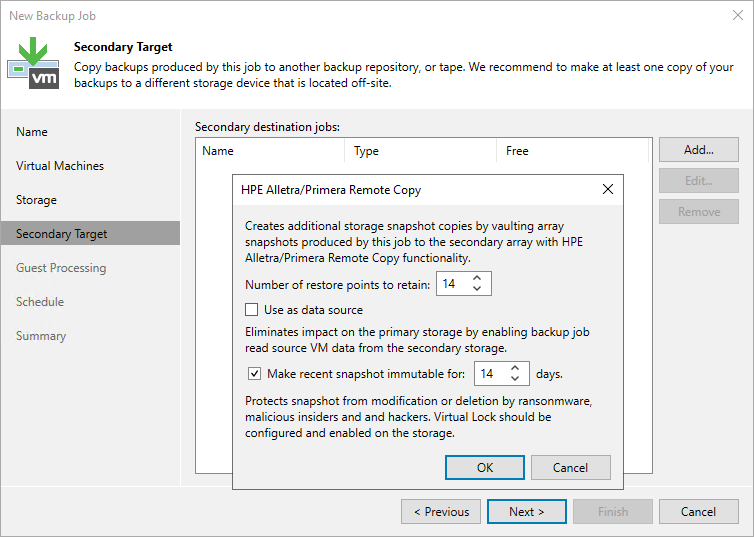Uncheck 'Make recent snapshot immutable for'

click(254, 374)
